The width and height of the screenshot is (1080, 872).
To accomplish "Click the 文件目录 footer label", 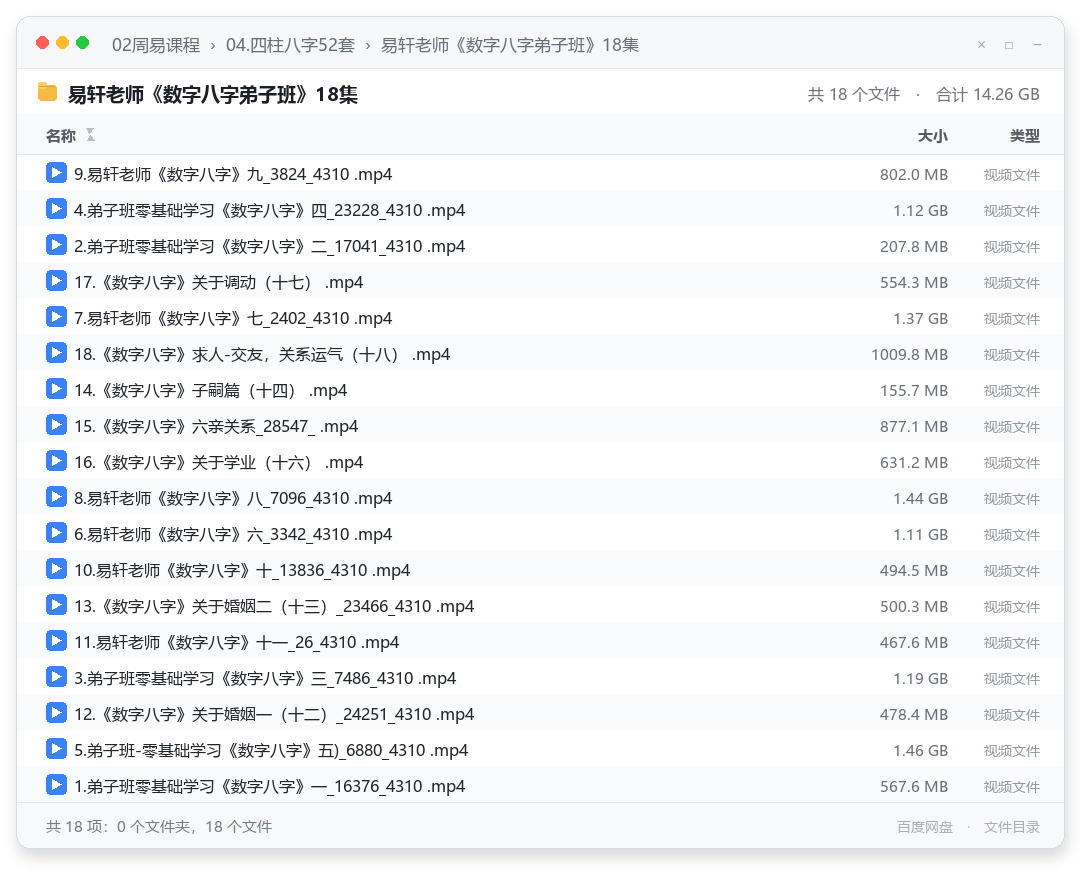I will pos(1012,827).
